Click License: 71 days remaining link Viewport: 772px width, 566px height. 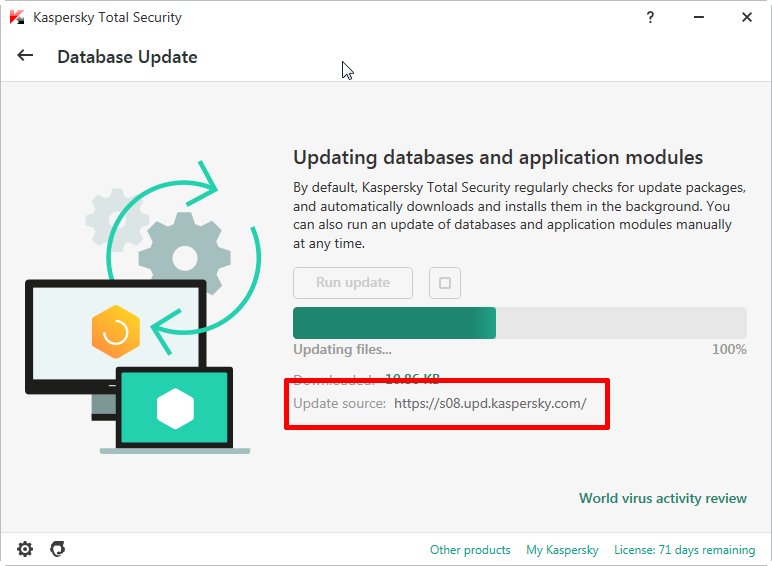click(x=684, y=550)
